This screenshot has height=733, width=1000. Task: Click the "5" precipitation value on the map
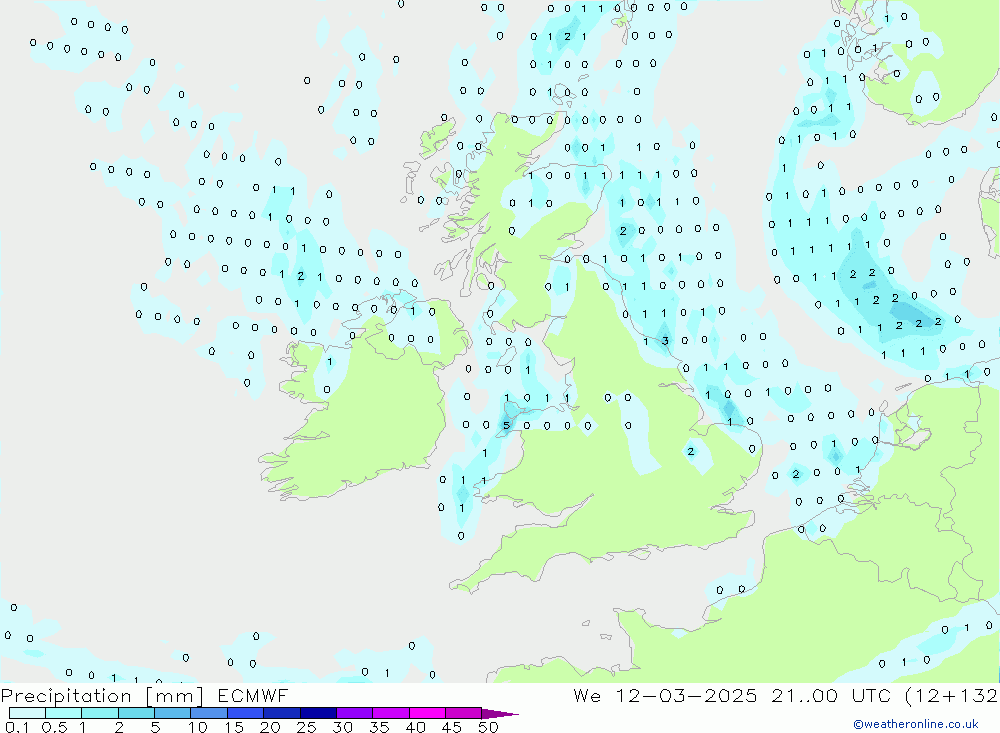click(x=506, y=426)
